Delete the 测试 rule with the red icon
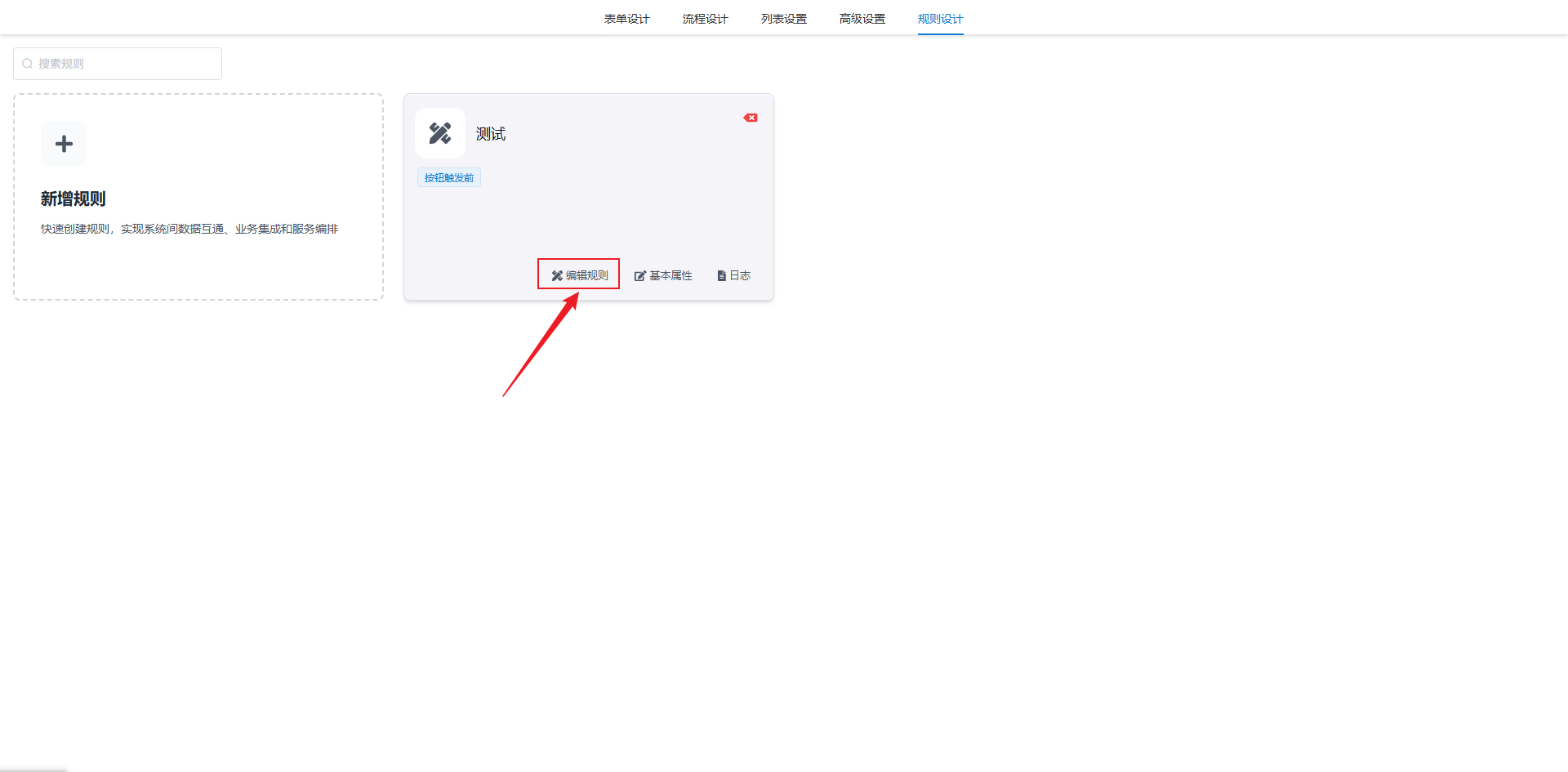The height and width of the screenshot is (772, 1568). click(x=751, y=118)
